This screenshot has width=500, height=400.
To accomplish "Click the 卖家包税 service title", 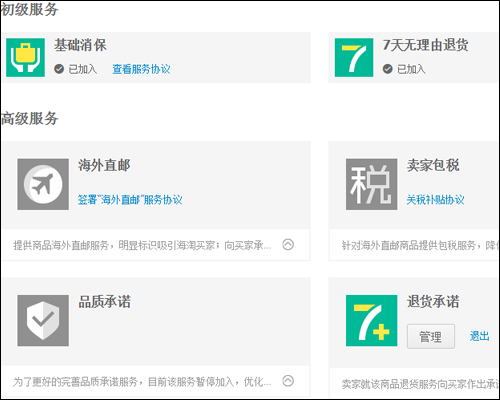I will (x=433, y=165).
